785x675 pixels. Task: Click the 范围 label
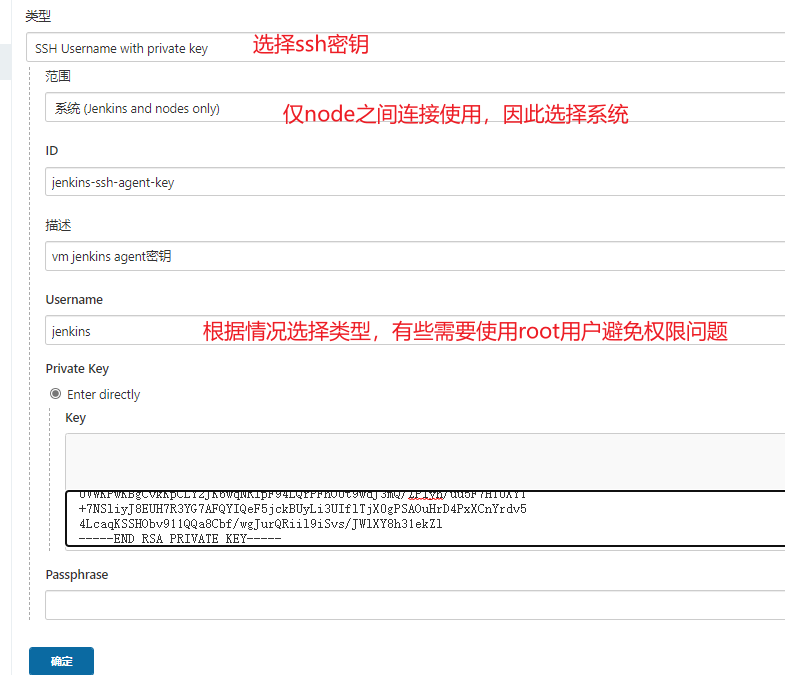58,76
